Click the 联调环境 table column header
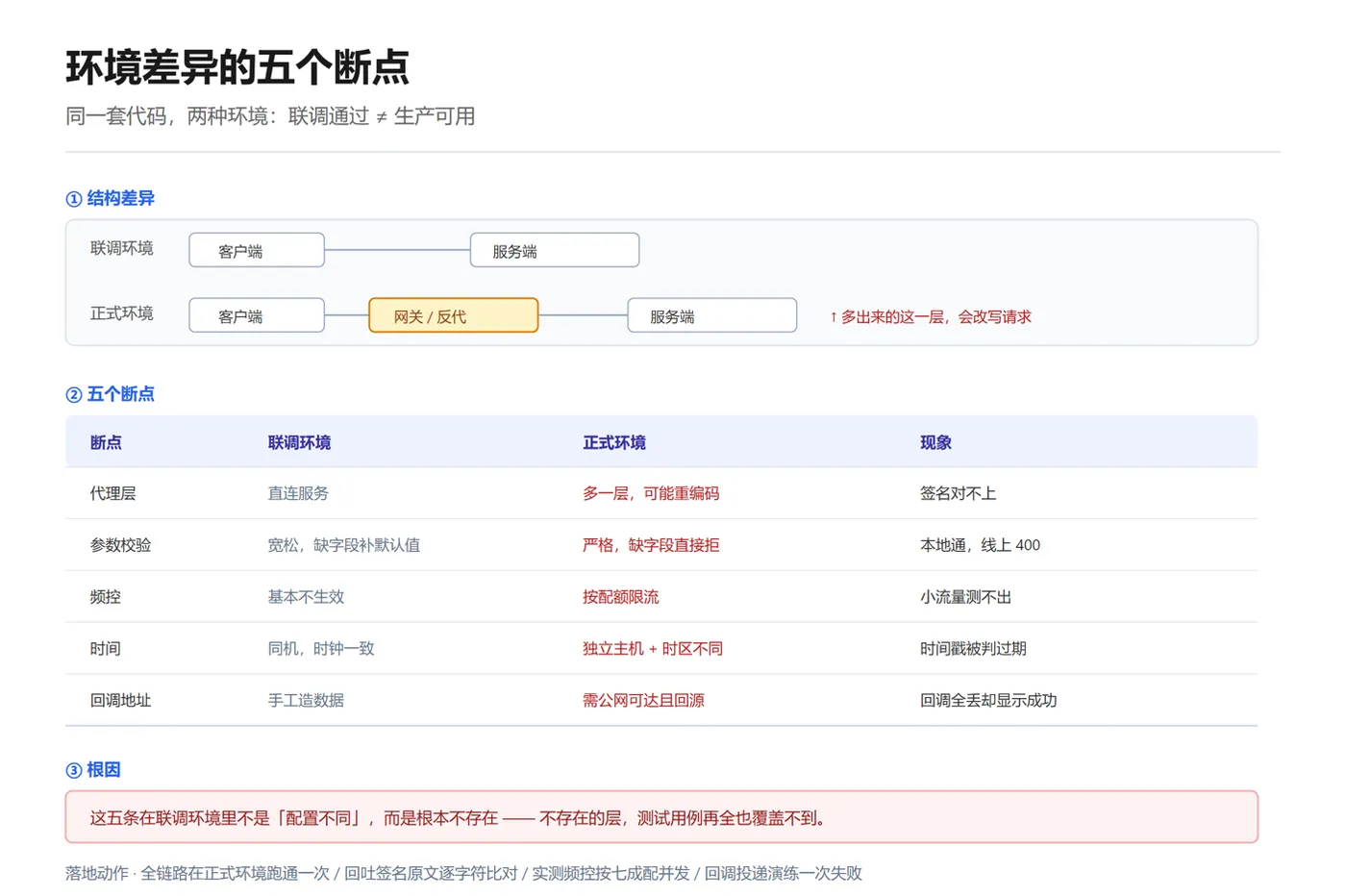Image resolution: width=1346 pixels, height=896 pixels. coord(299,442)
